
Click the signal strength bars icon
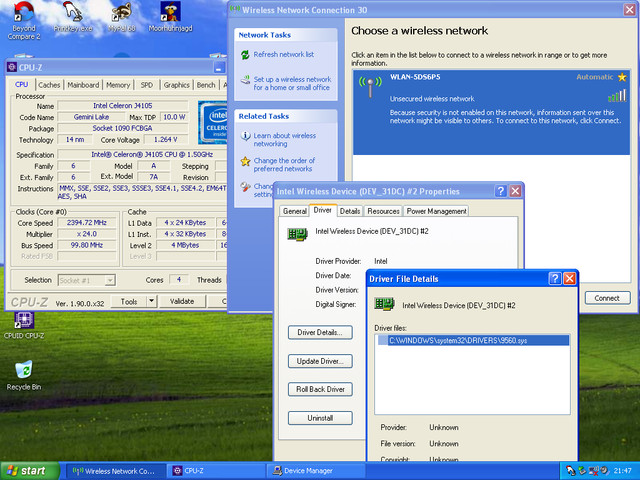pyautogui.click(x=617, y=96)
